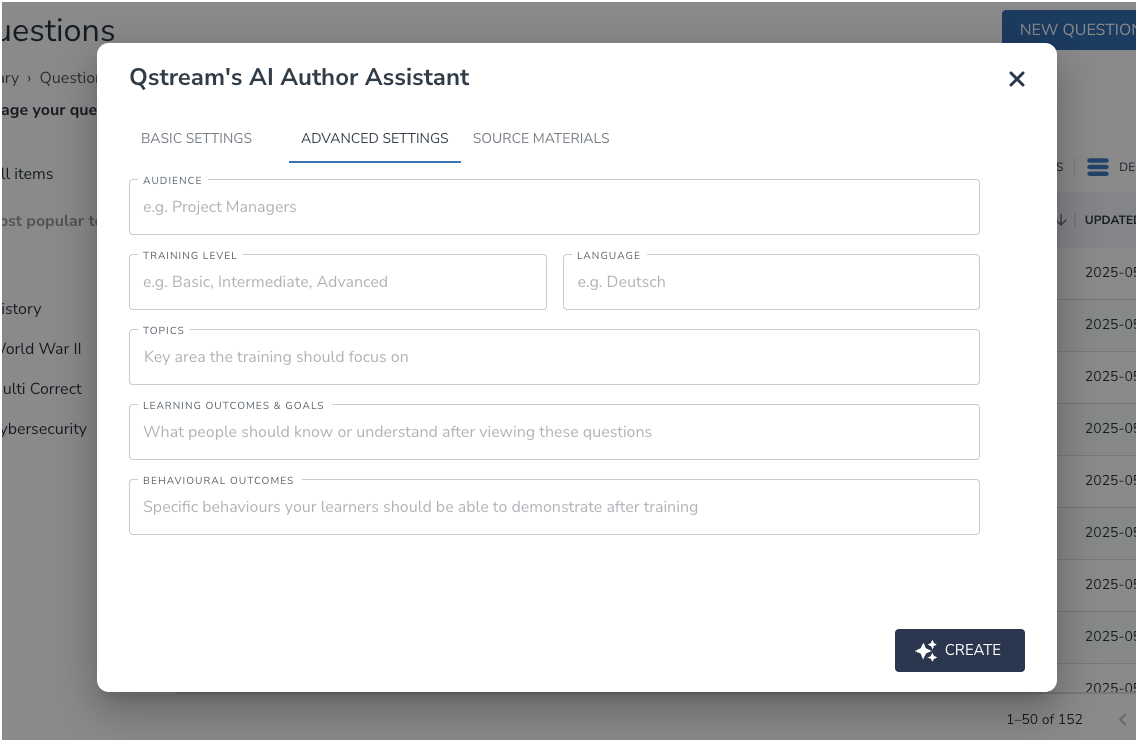
Task: Select Cybersecurity topic in sidebar
Action: [x=44, y=428]
